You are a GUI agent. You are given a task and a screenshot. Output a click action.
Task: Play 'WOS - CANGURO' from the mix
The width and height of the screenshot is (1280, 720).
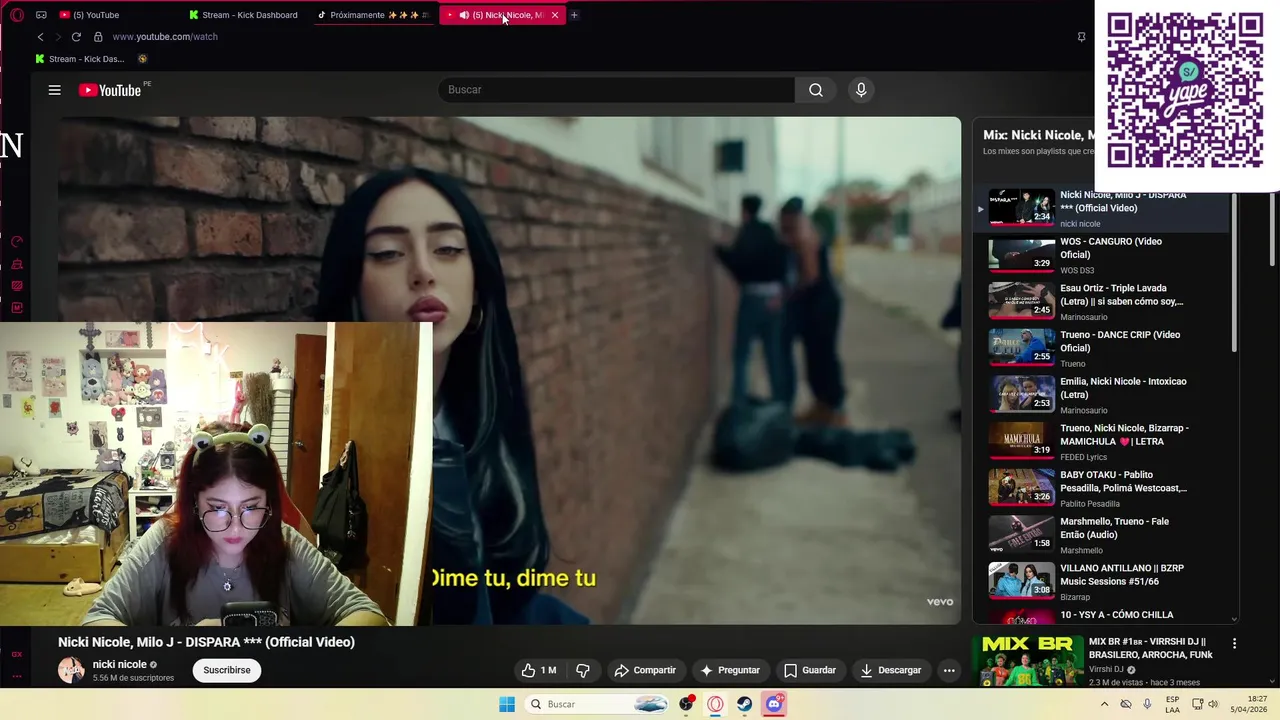click(1100, 255)
